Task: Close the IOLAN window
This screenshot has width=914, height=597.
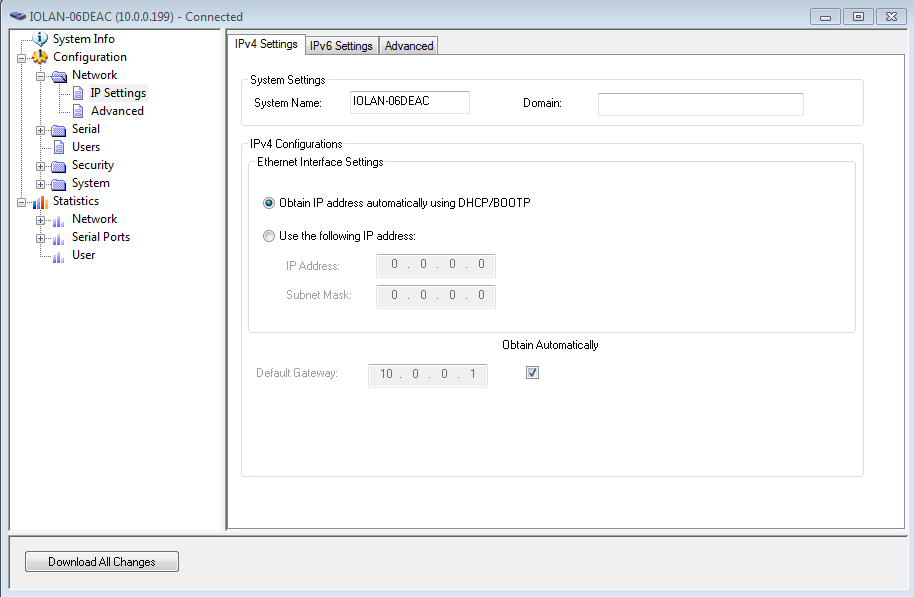Action: [x=891, y=17]
